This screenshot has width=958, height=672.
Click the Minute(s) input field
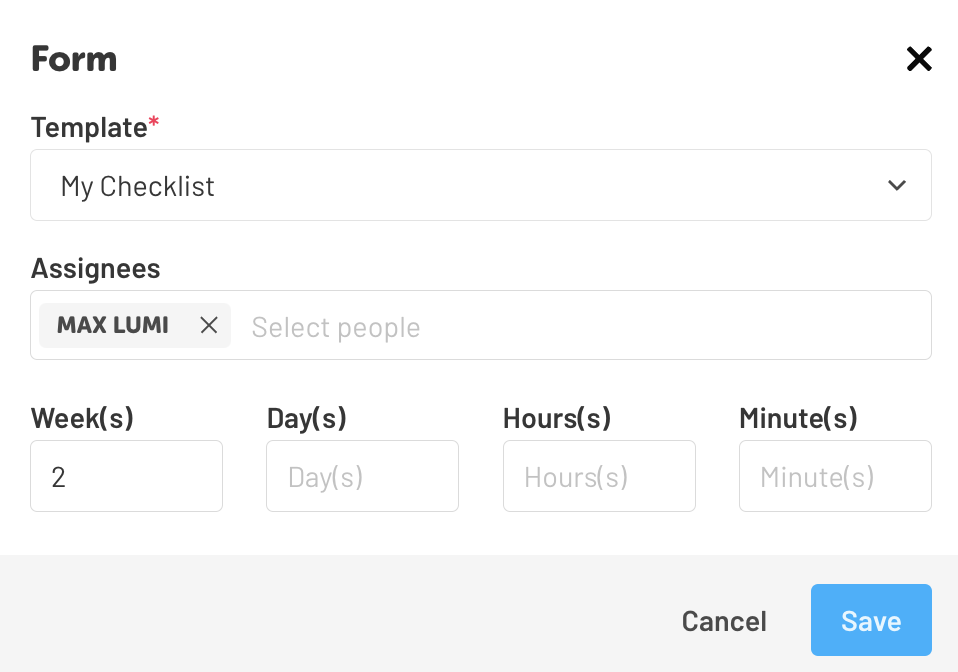pyautogui.click(x=835, y=476)
